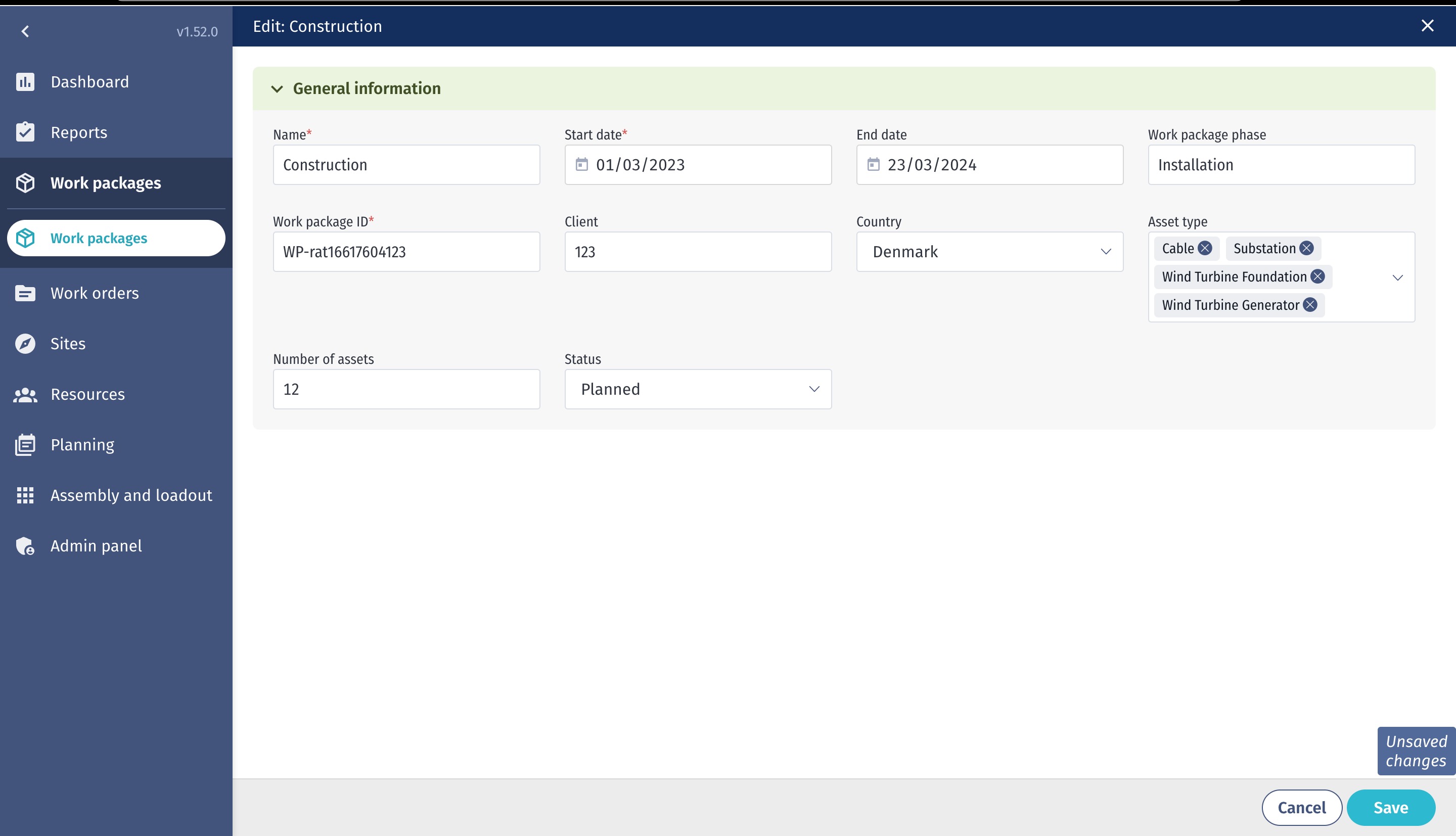Open the Admin panel
The image size is (1456, 836).
pyautogui.click(x=116, y=545)
